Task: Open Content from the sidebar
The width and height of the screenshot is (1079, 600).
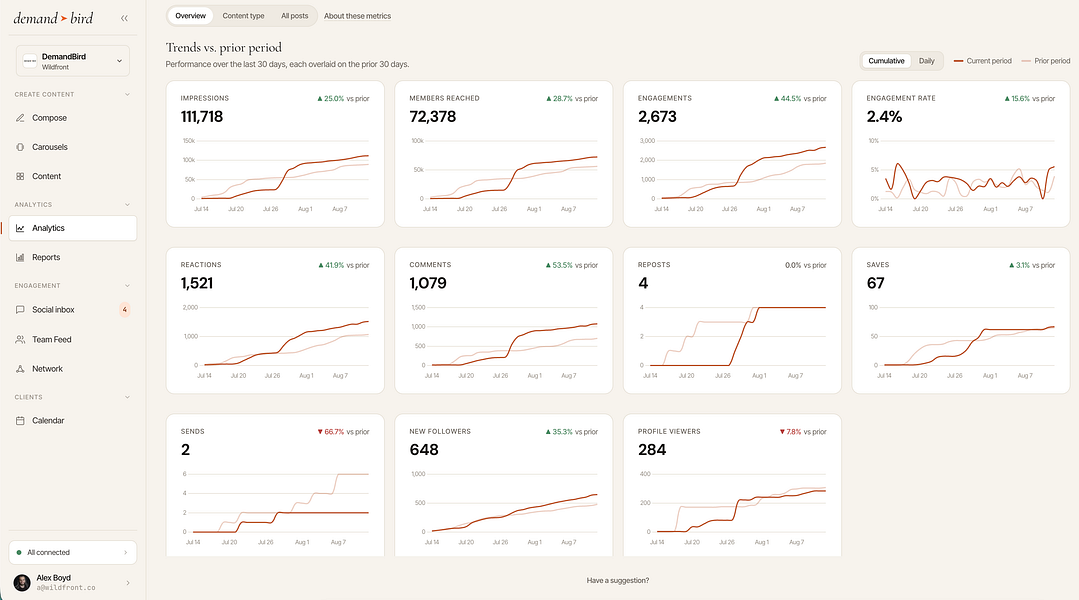Action: tap(72, 176)
